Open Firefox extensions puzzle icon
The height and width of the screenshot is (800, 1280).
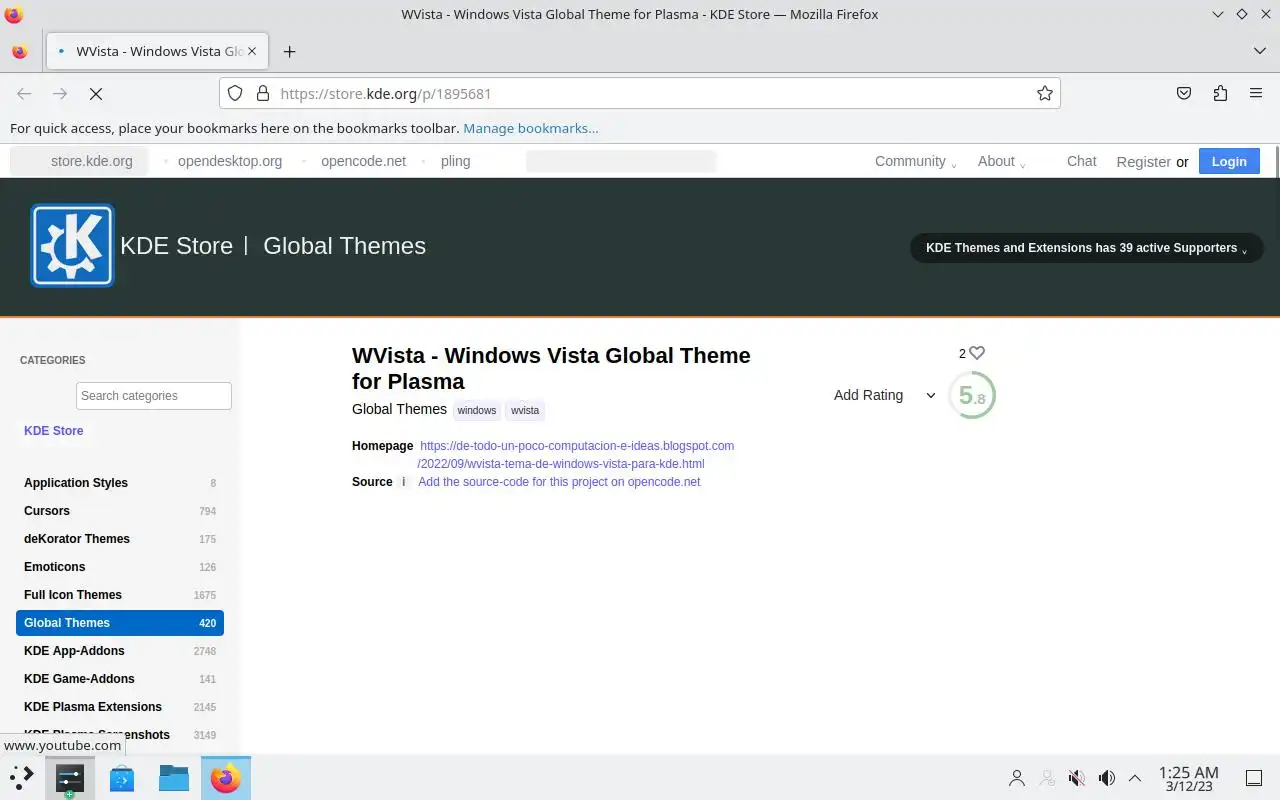[x=1220, y=93]
